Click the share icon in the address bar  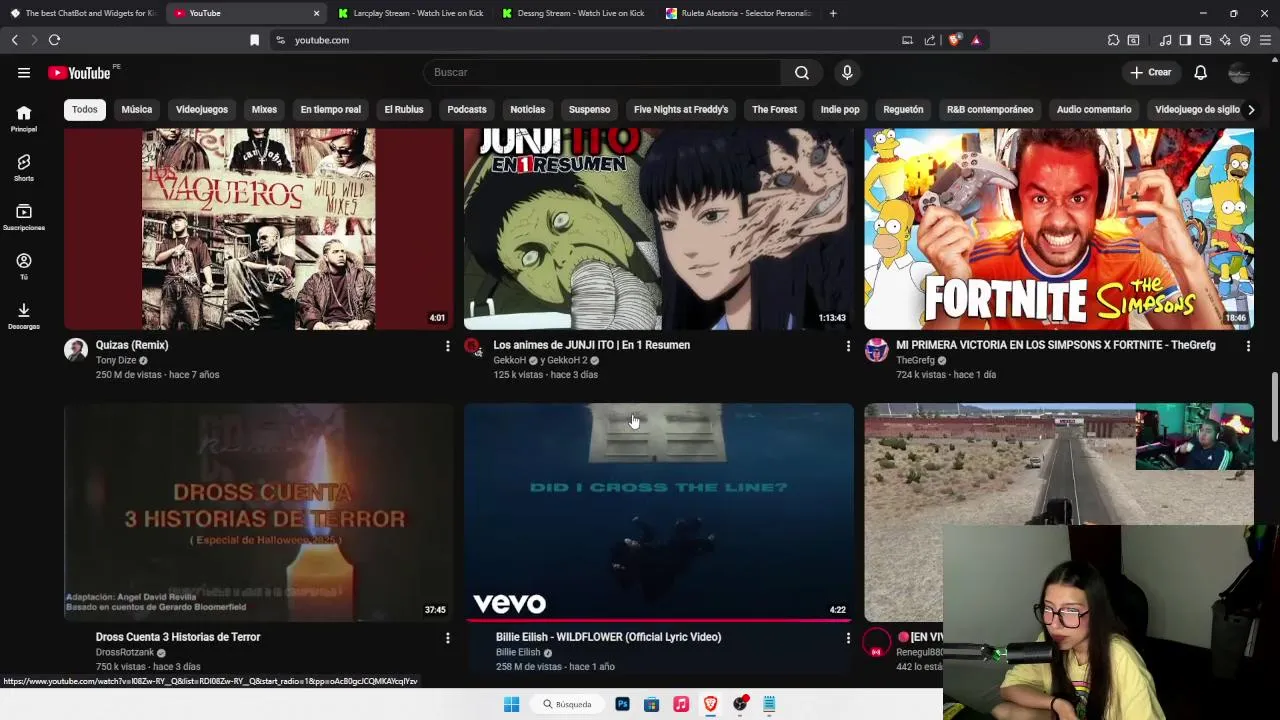[929, 40]
